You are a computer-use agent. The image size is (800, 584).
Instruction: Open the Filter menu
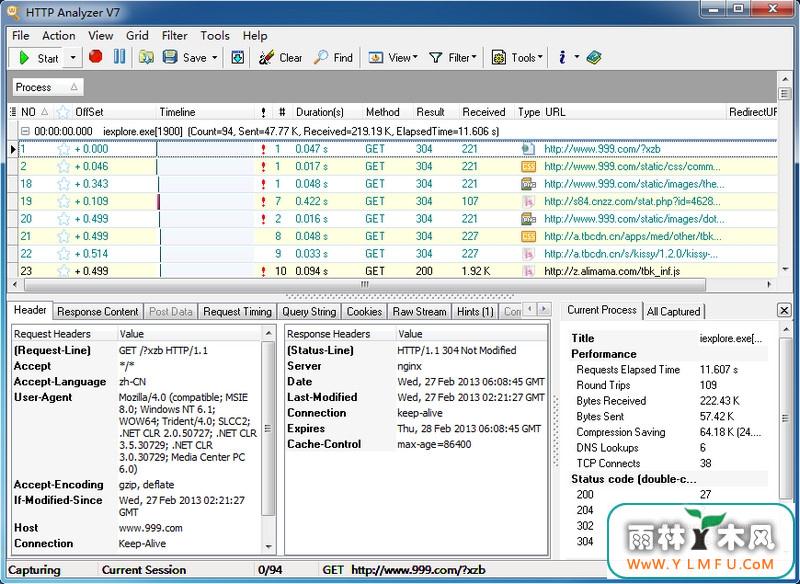click(174, 36)
